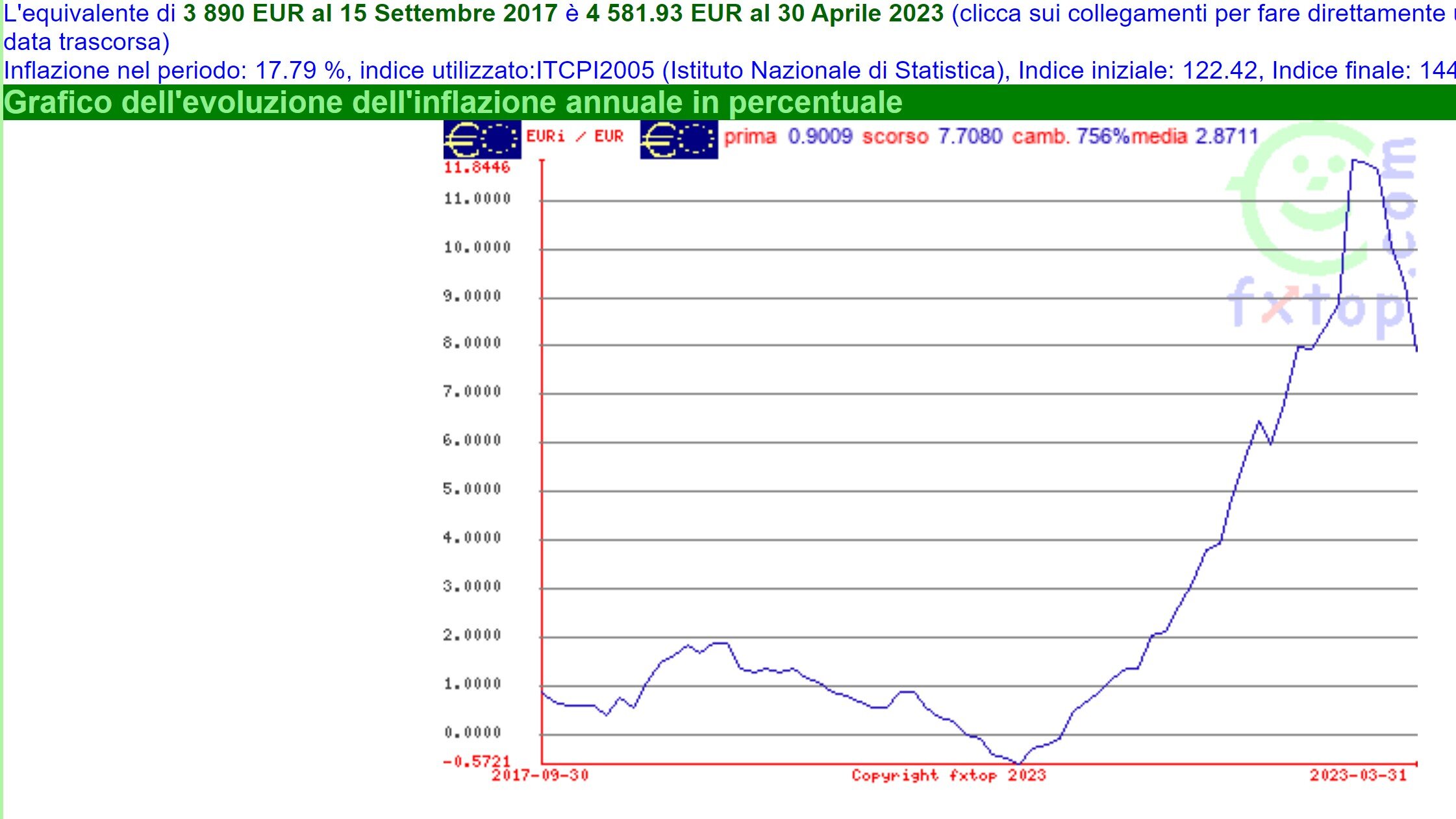The width and height of the screenshot is (1456, 819).
Task: Click the maximum axis value 11.8446
Action: pyautogui.click(x=477, y=168)
